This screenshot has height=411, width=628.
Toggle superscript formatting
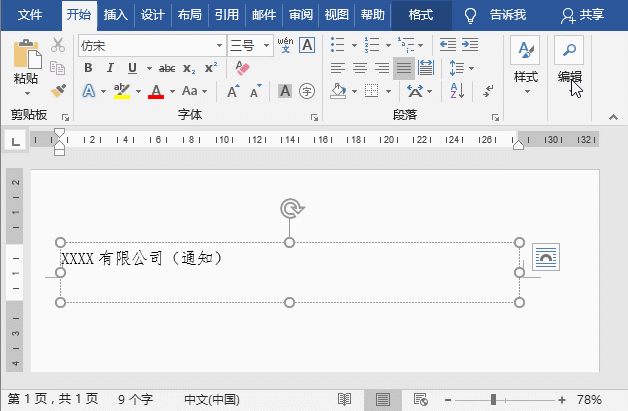click(211, 67)
